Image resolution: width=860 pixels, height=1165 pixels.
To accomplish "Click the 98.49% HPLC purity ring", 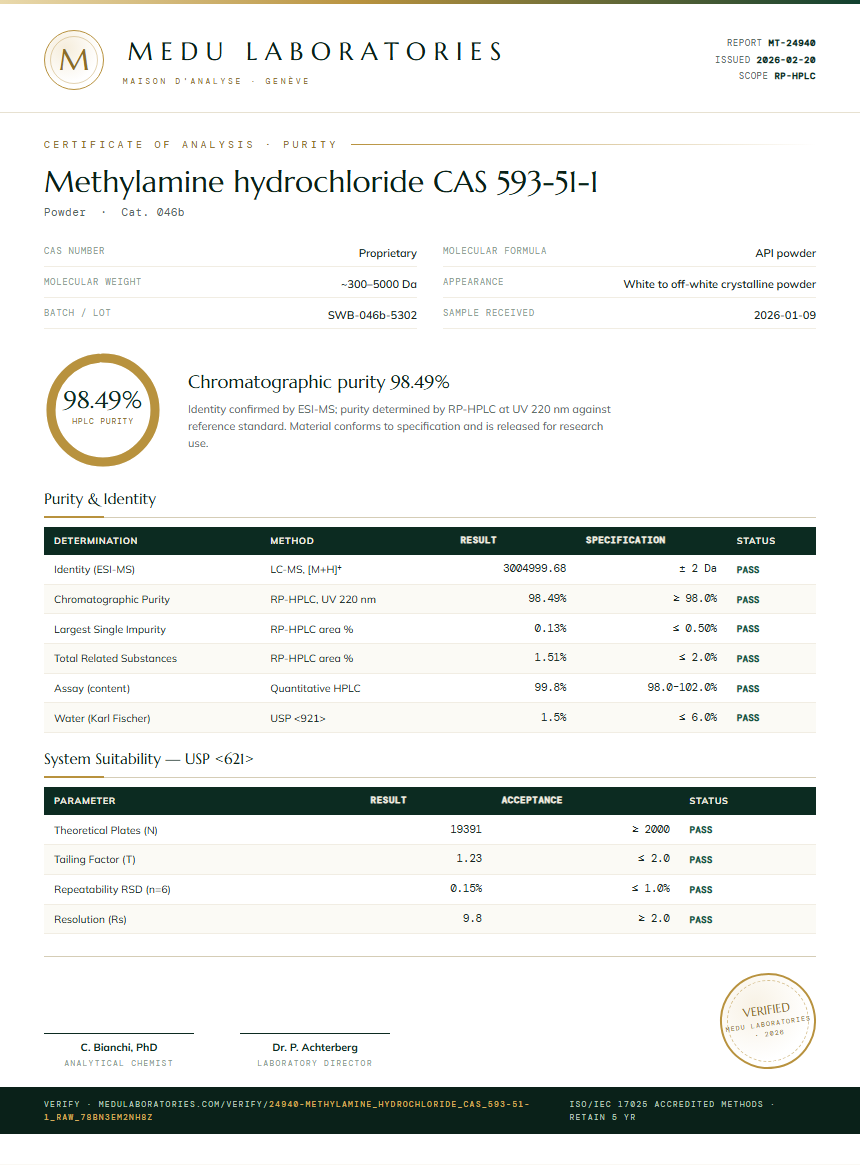I will 103,410.
